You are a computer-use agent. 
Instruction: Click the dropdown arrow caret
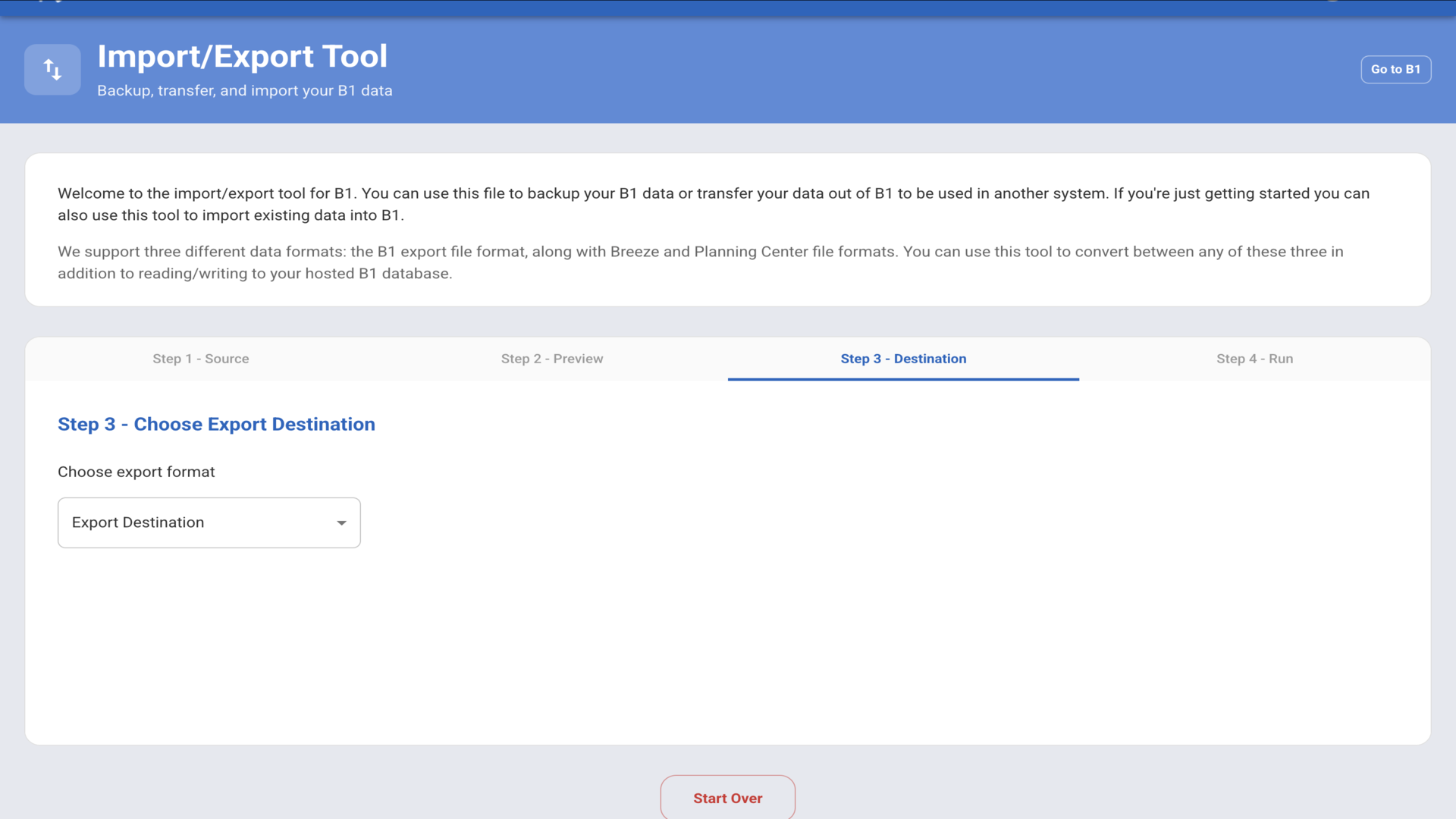click(x=341, y=522)
